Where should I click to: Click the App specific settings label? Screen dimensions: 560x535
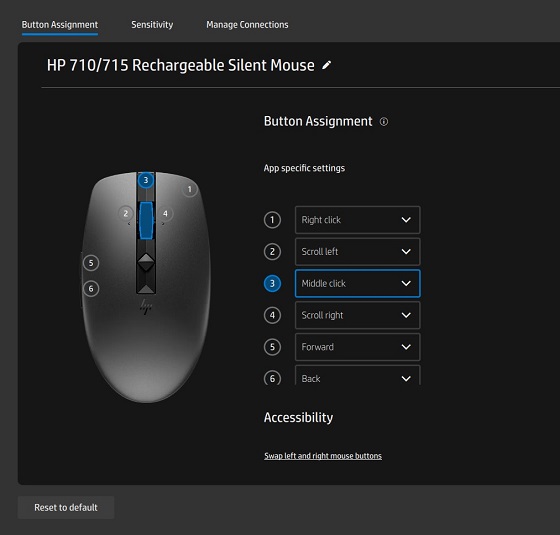pos(304,168)
